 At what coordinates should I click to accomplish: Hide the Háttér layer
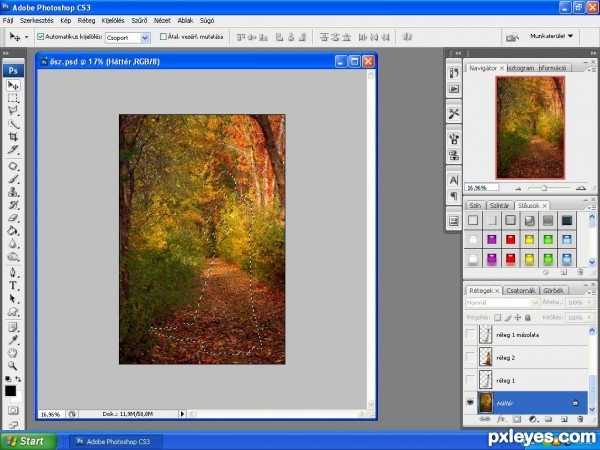point(470,403)
